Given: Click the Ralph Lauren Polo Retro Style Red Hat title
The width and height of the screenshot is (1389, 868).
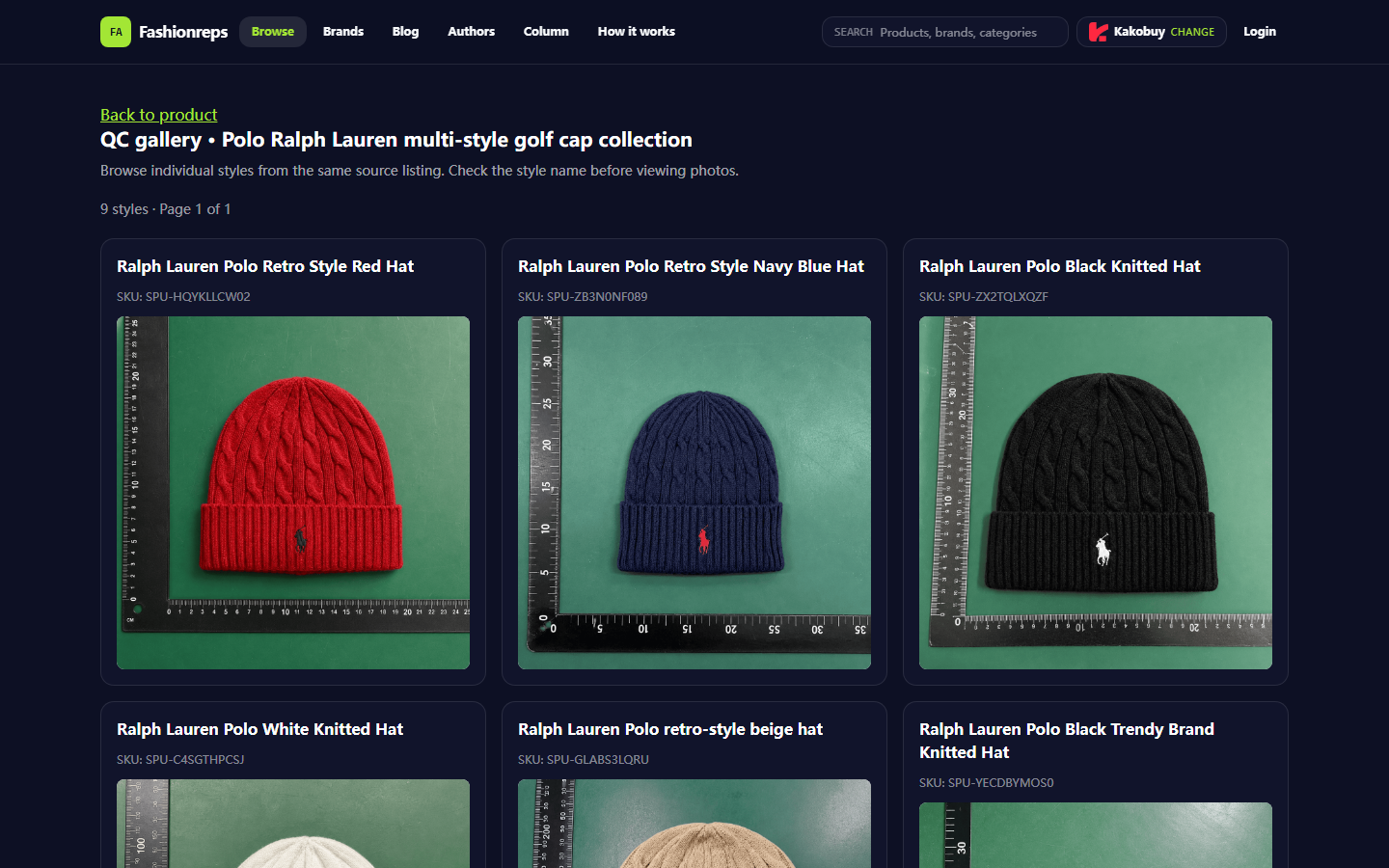Looking at the screenshot, I should click(x=265, y=266).
